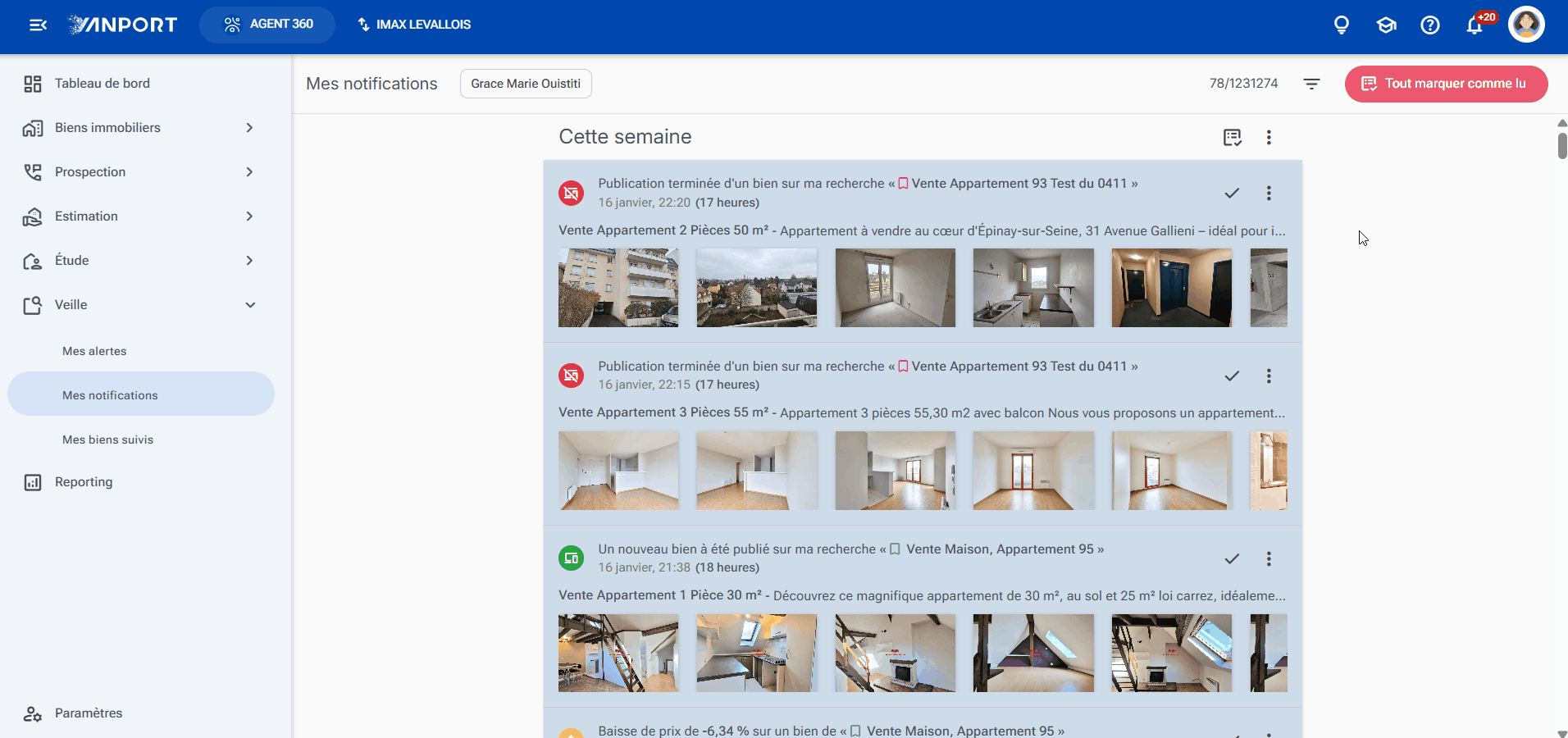Viewport: 1568px width, 738px height.
Task: Click the Reporting chart icon
Action: (33, 482)
